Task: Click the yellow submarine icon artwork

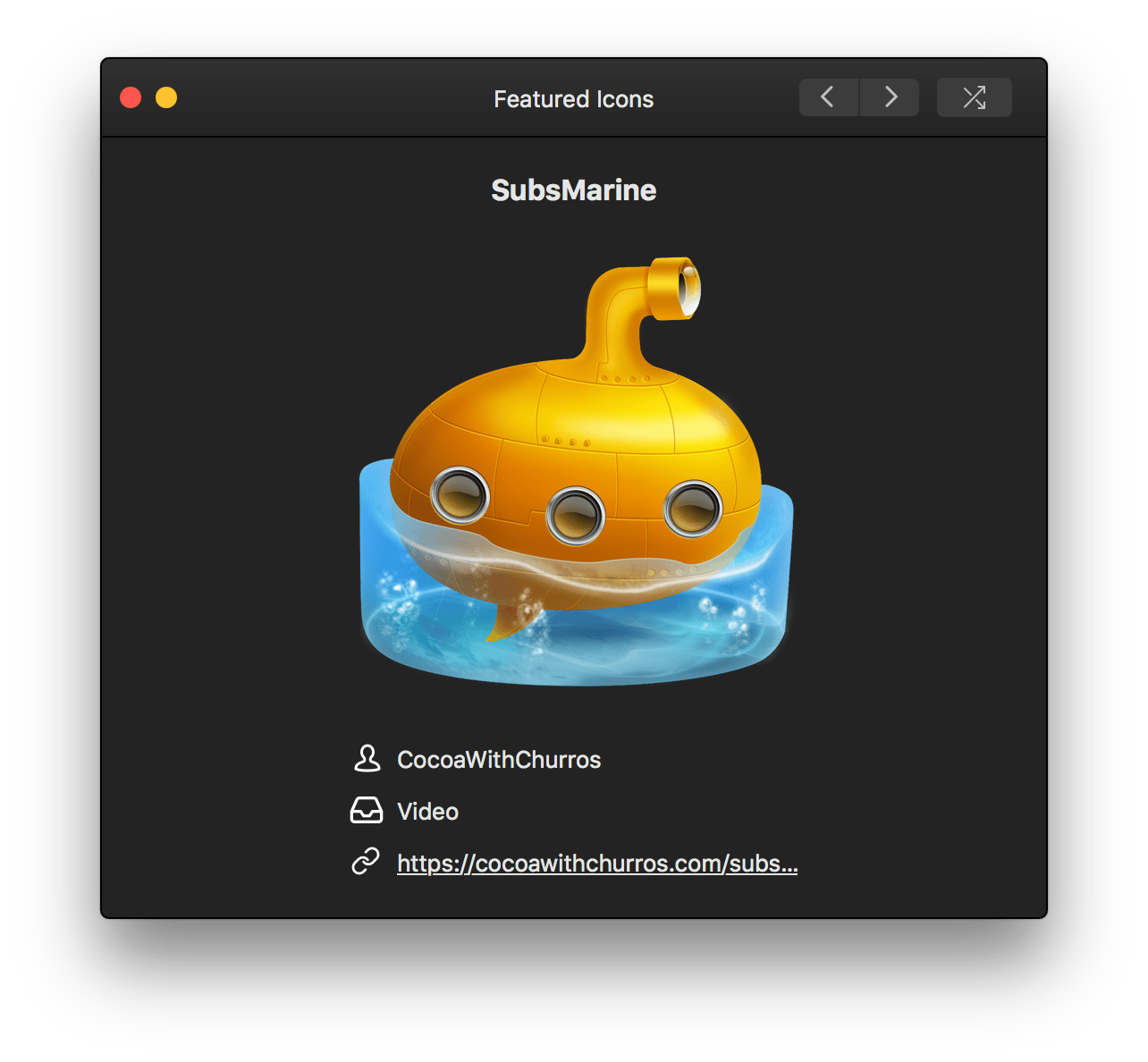Action: click(x=576, y=472)
